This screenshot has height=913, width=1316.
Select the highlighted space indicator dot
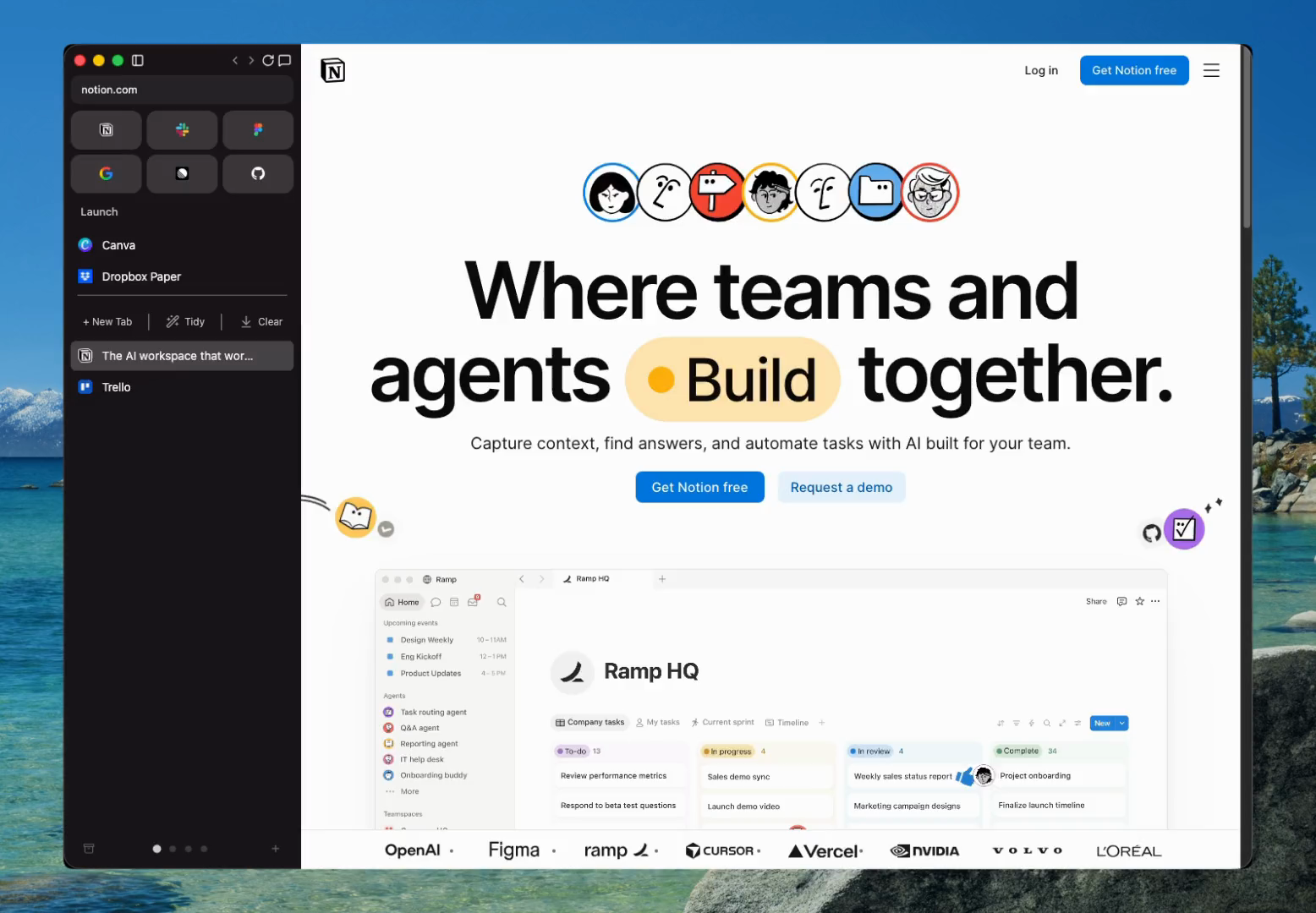[x=156, y=849]
